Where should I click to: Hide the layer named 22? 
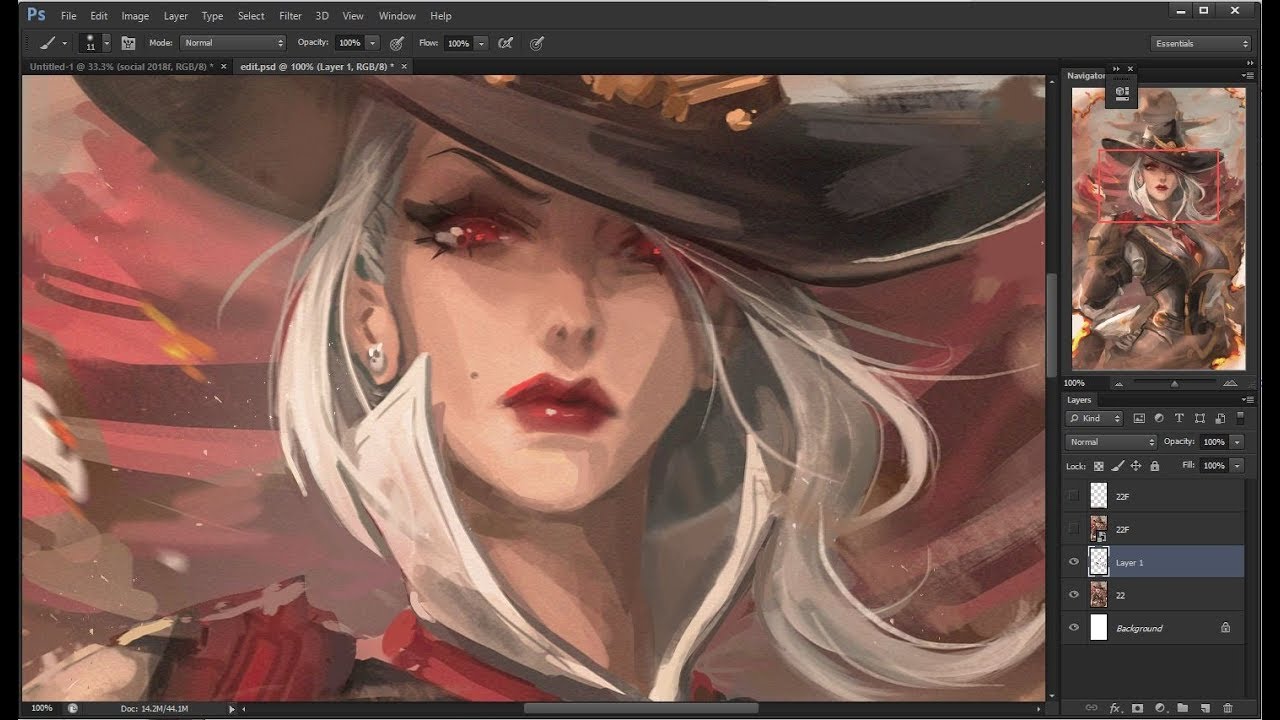point(1074,595)
